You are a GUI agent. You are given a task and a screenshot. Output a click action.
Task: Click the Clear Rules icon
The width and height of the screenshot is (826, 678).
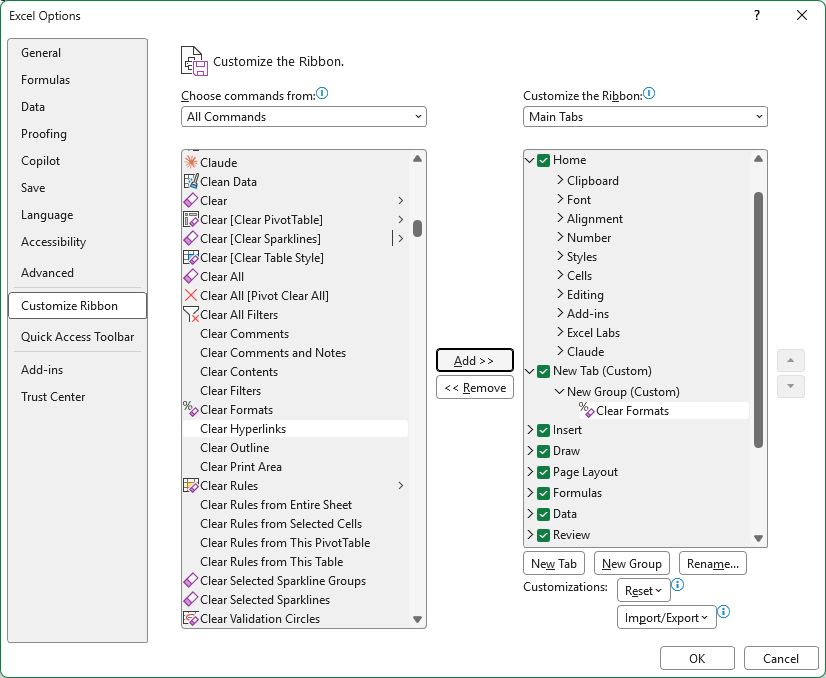pos(191,485)
